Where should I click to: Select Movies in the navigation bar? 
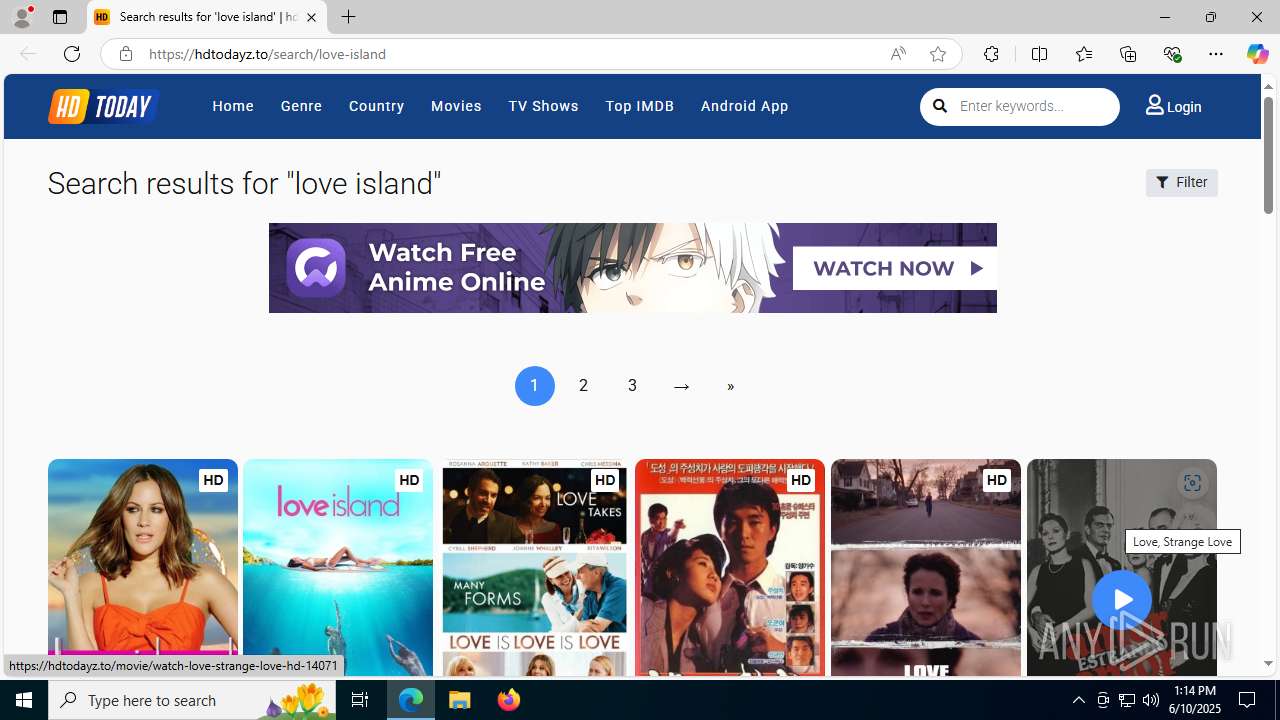[456, 106]
